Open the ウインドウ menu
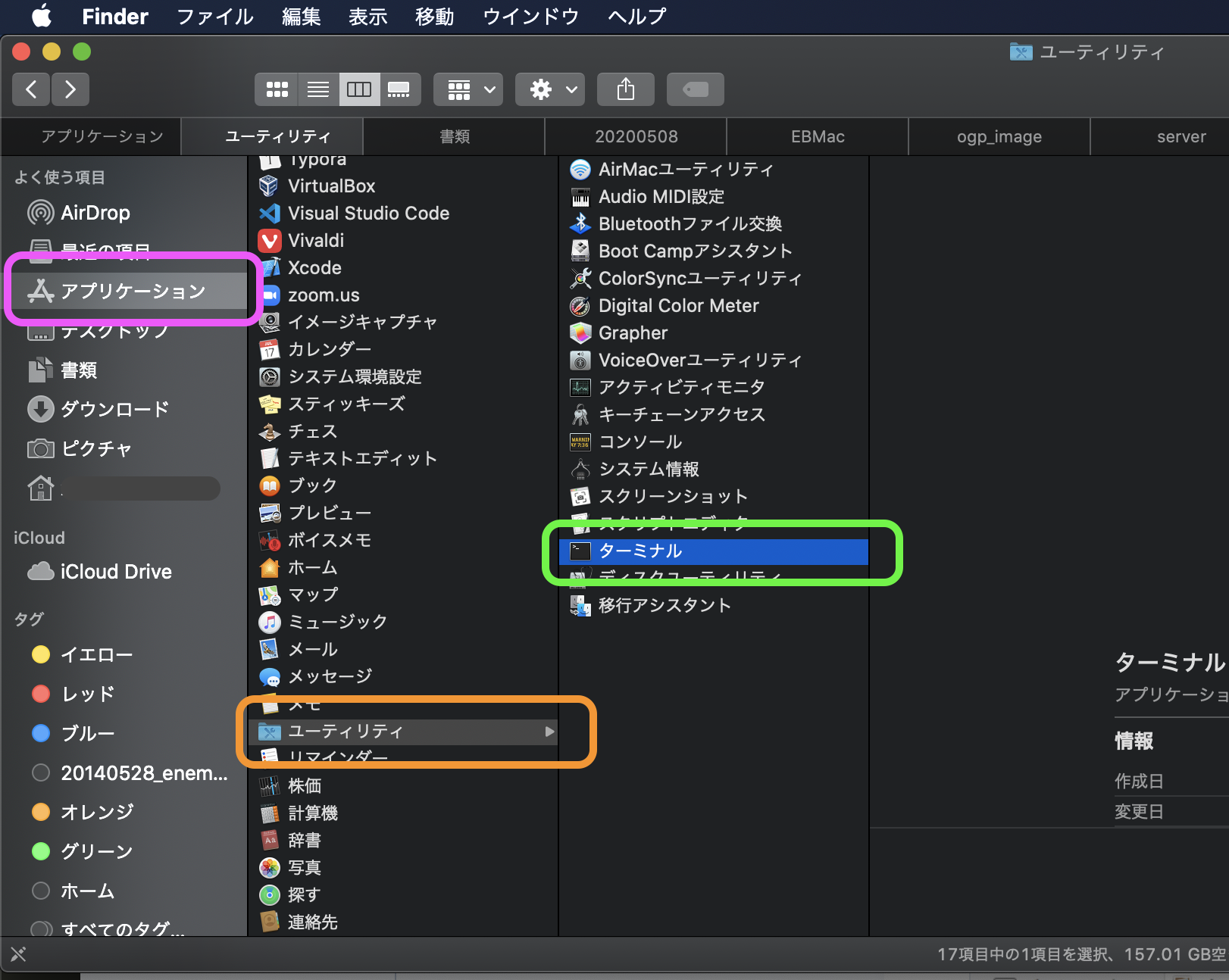 530,16
